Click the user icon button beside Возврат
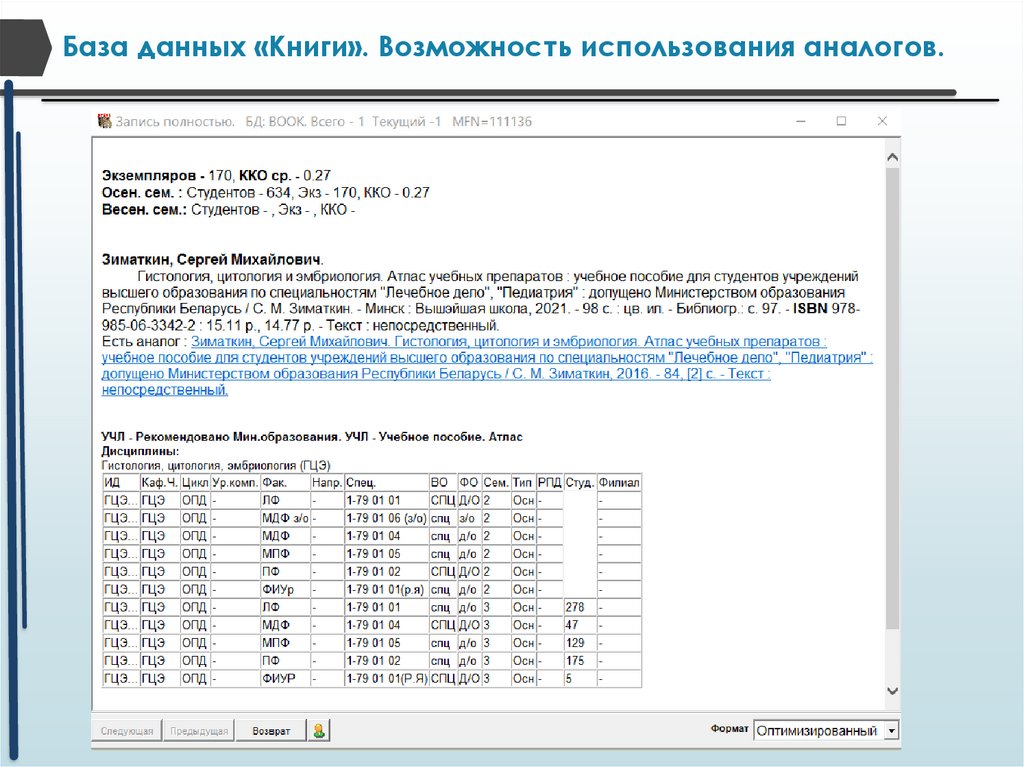Viewport: 1024px width, 767px height. point(318,731)
